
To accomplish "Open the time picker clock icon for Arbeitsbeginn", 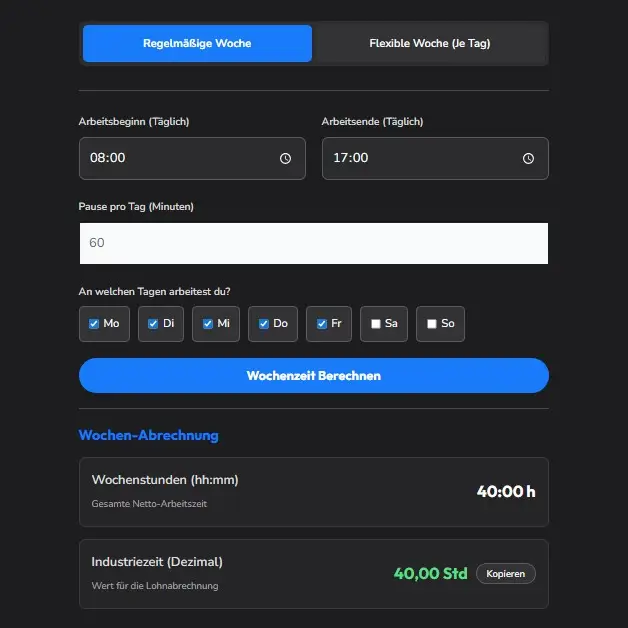I will 285,158.
